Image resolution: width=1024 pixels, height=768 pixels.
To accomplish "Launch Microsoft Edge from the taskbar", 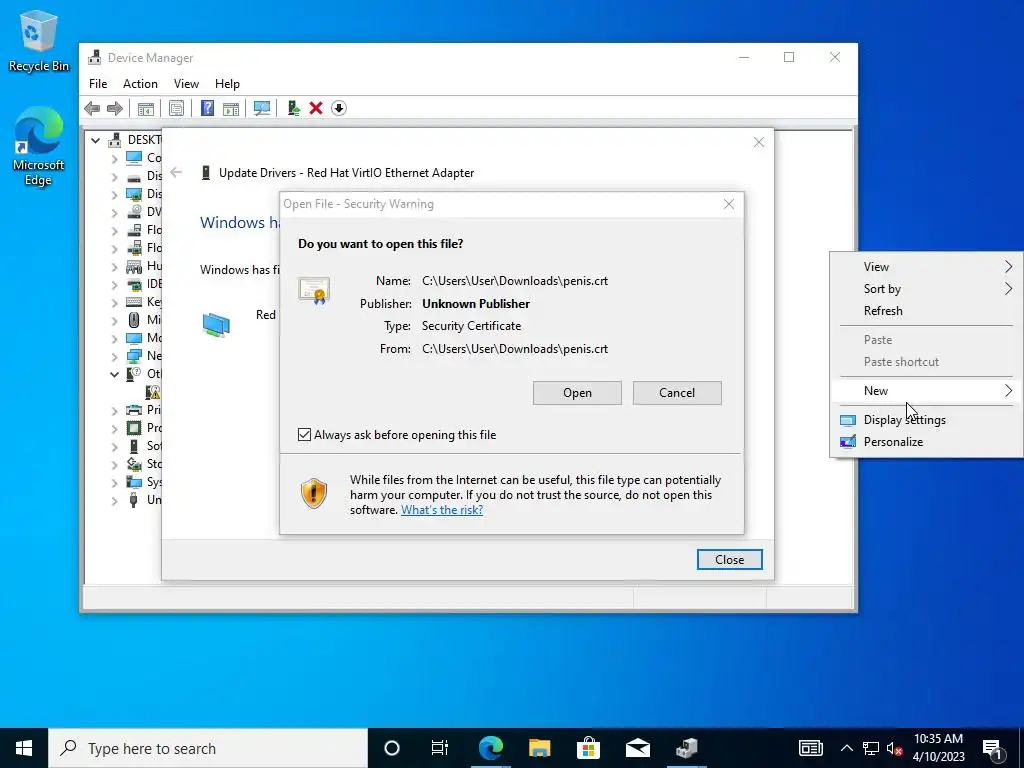I will [x=490, y=748].
